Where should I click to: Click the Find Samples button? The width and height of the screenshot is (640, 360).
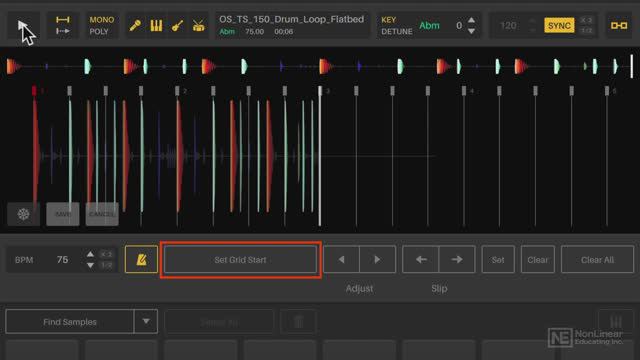coord(70,322)
